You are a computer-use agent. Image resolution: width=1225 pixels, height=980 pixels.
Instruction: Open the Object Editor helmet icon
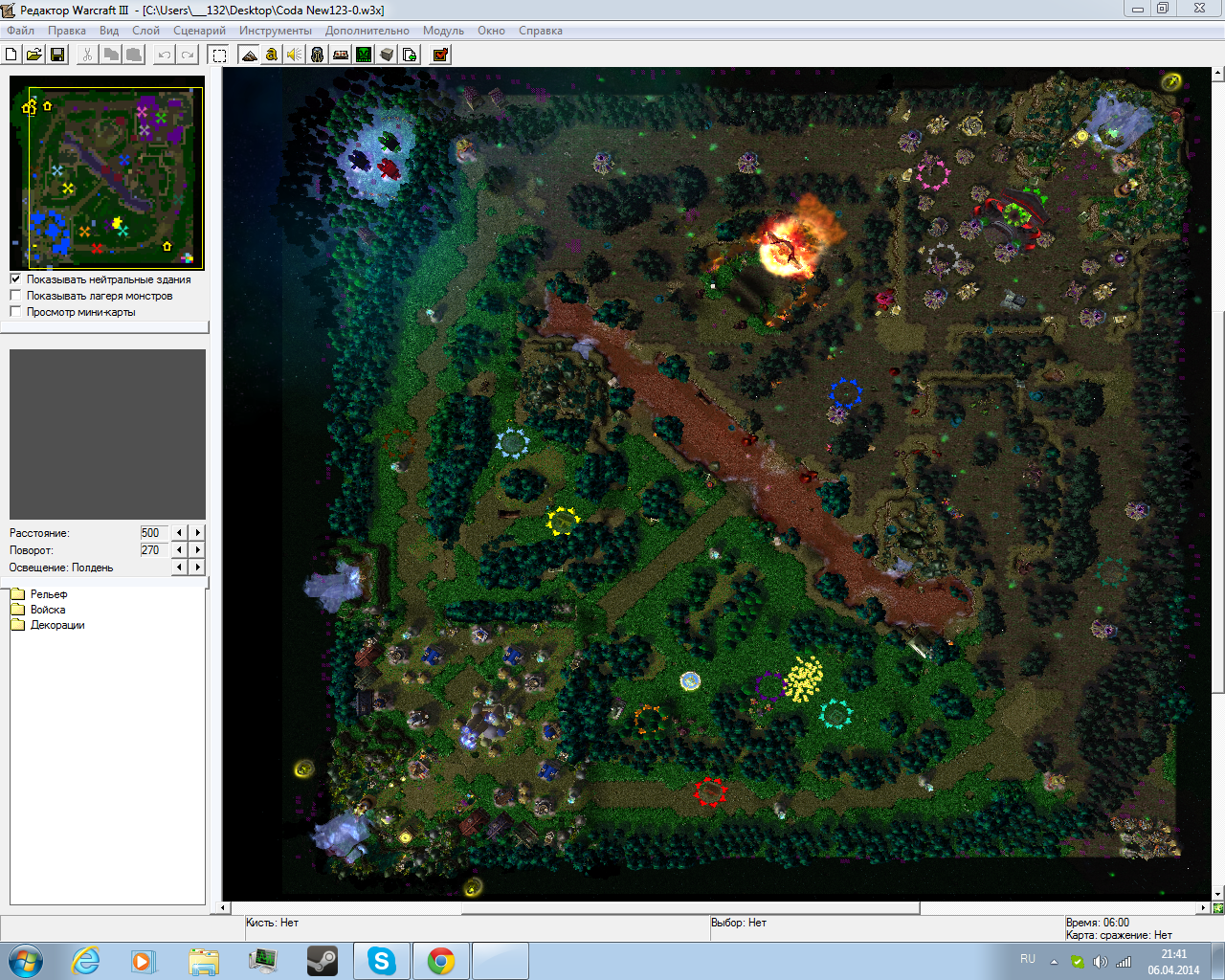(x=318, y=55)
